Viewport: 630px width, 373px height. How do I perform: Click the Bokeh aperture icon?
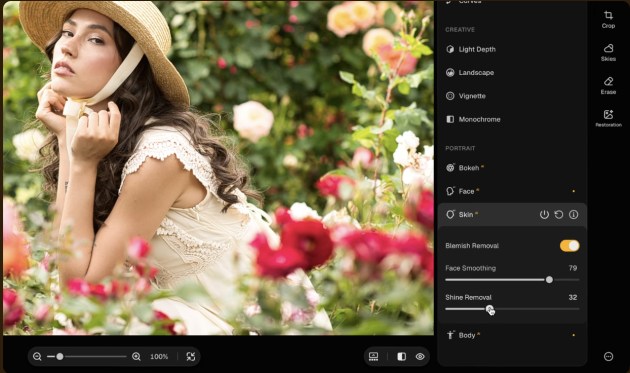click(450, 168)
